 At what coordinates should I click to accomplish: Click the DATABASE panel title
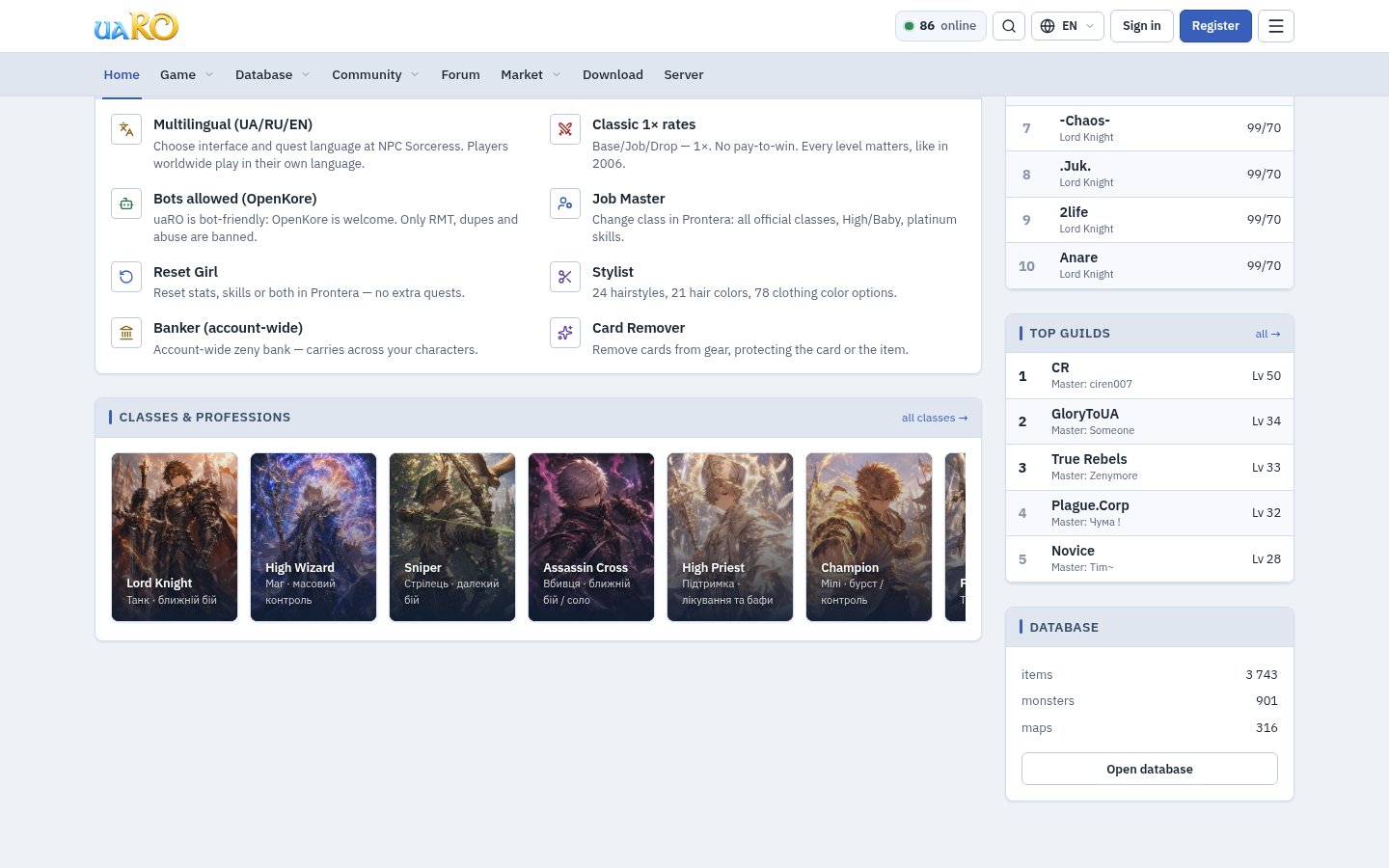[1064, 628]
